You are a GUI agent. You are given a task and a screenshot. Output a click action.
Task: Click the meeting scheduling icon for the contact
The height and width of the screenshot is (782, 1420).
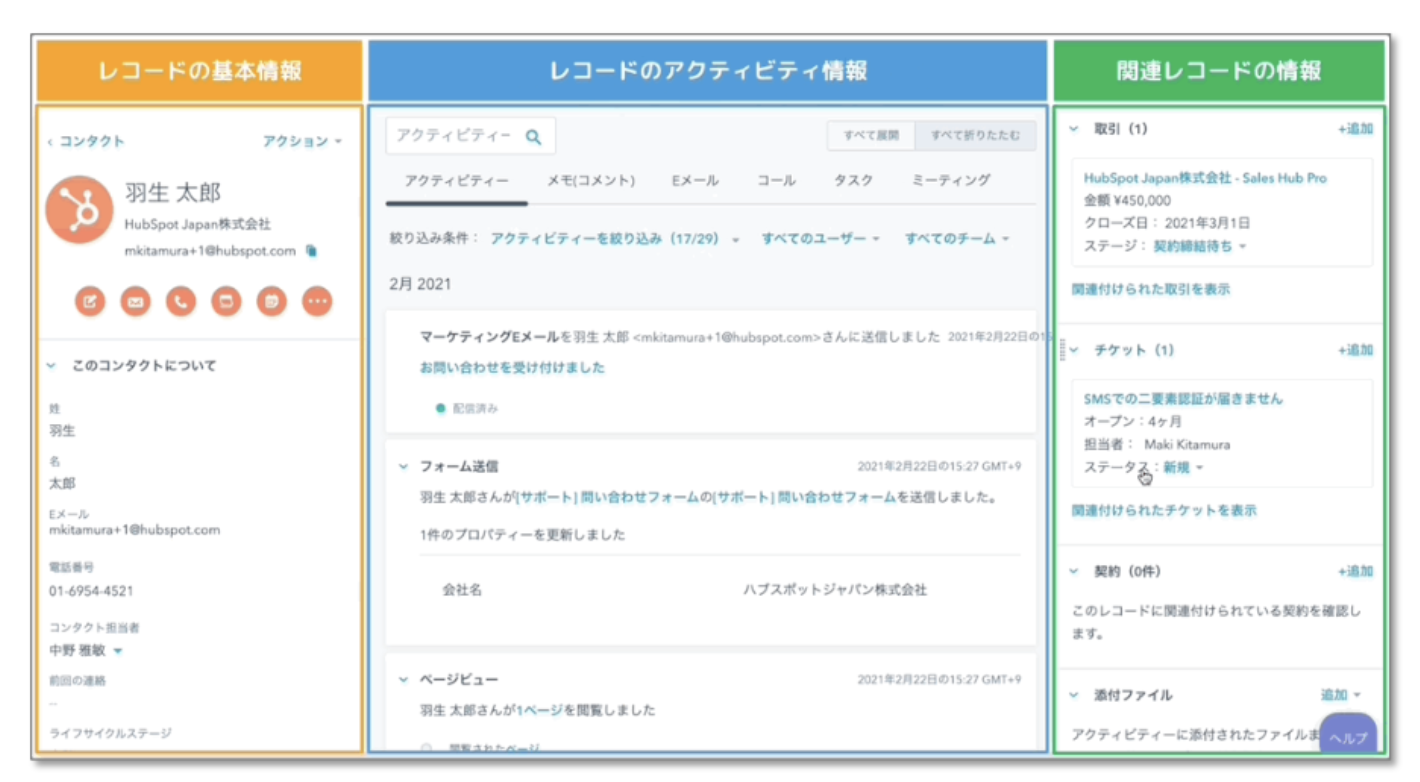click(270, 300)
